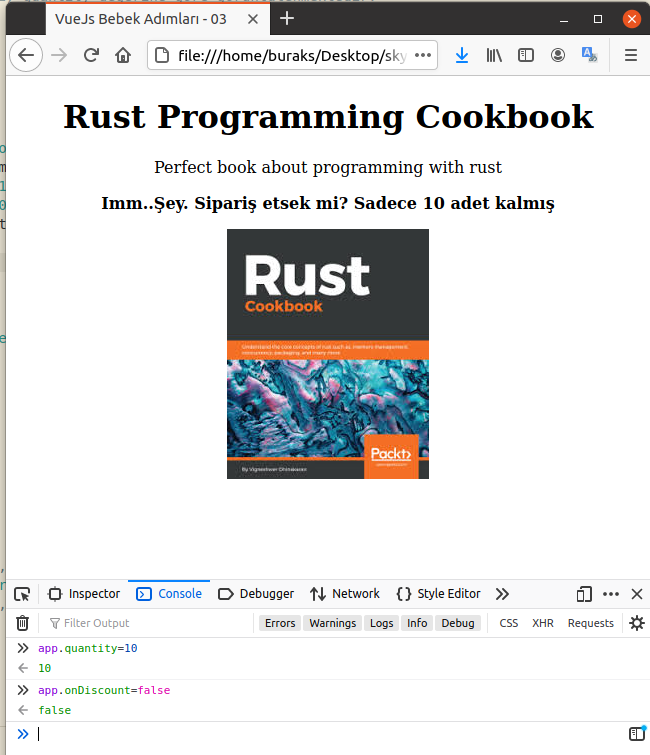The width and height of the screenshot is (650, 755).
Task: Click the Filter Output text field
Action: point(150,623)
